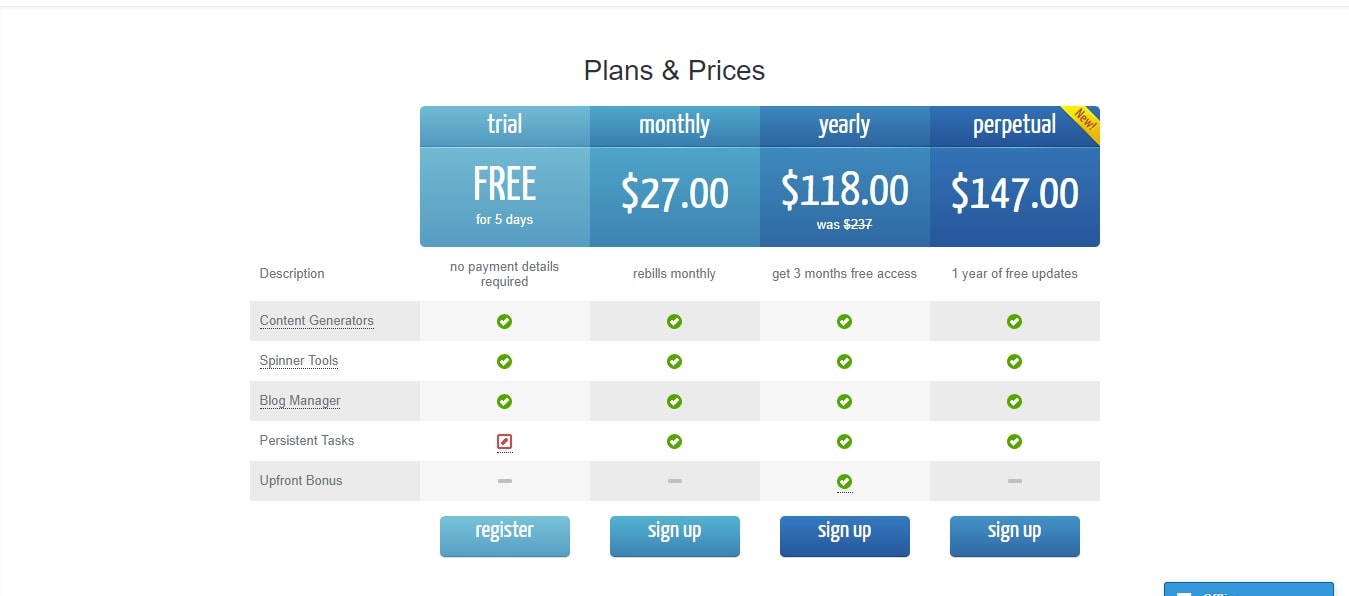Select the yearly plan header
1349x596 pixels.
pyautogui.click(x=845, y=126)
